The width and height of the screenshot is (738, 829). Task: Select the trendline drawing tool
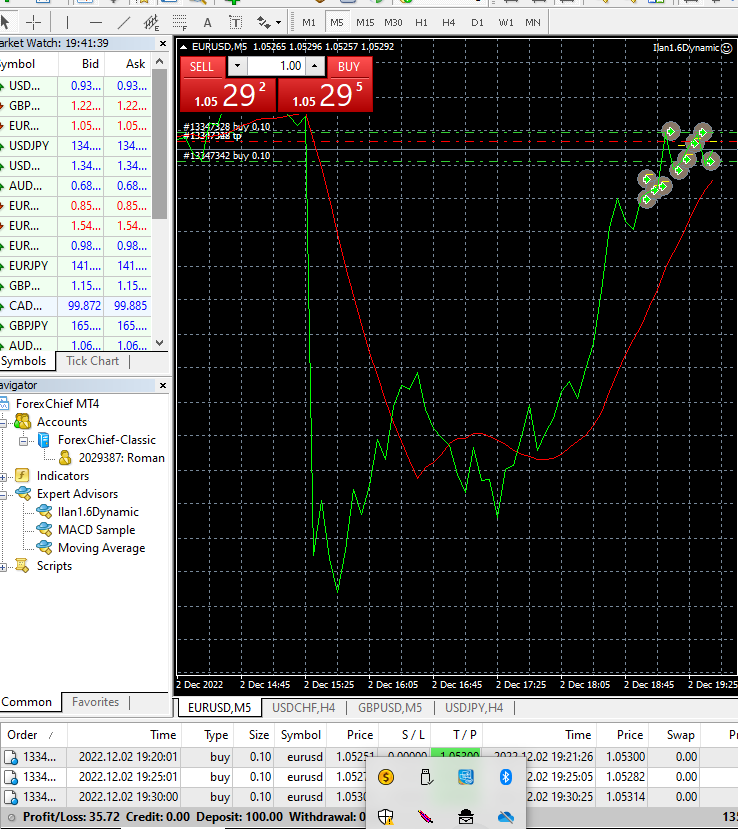(x=124, y=22)
